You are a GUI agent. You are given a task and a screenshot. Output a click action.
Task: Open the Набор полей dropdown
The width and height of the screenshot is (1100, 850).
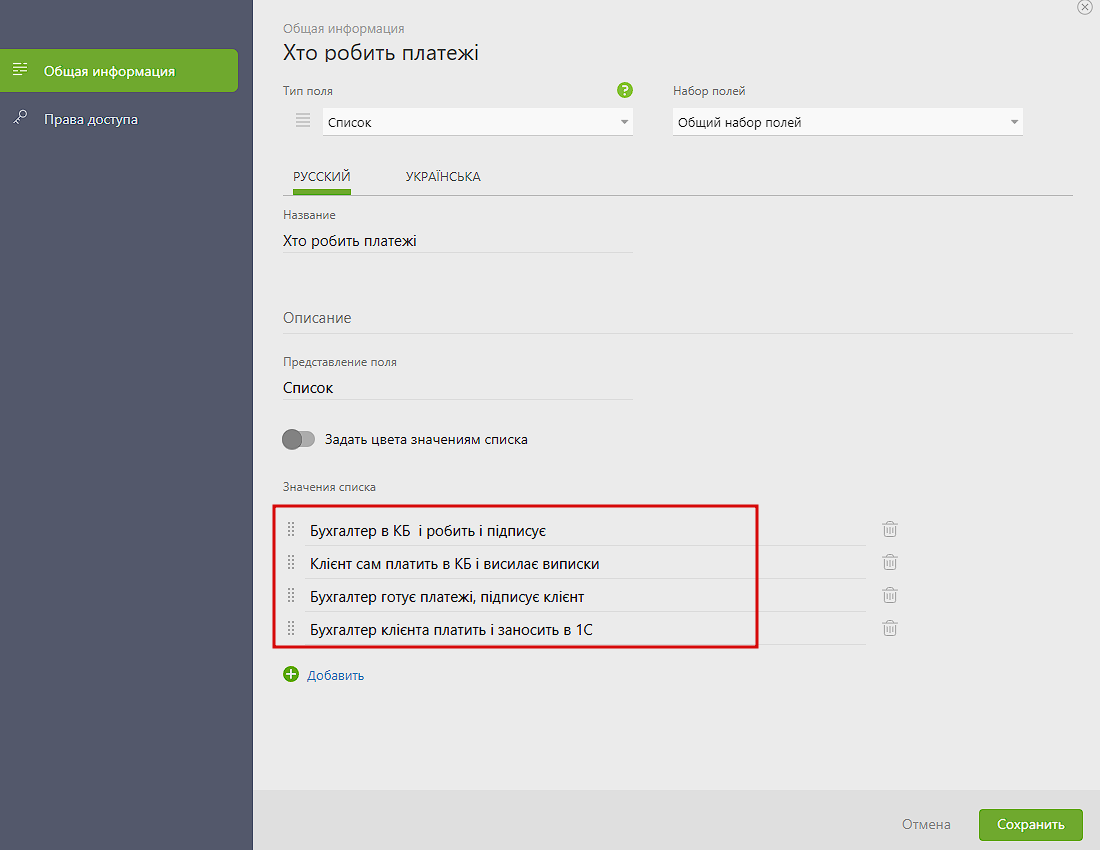(847, 122)
